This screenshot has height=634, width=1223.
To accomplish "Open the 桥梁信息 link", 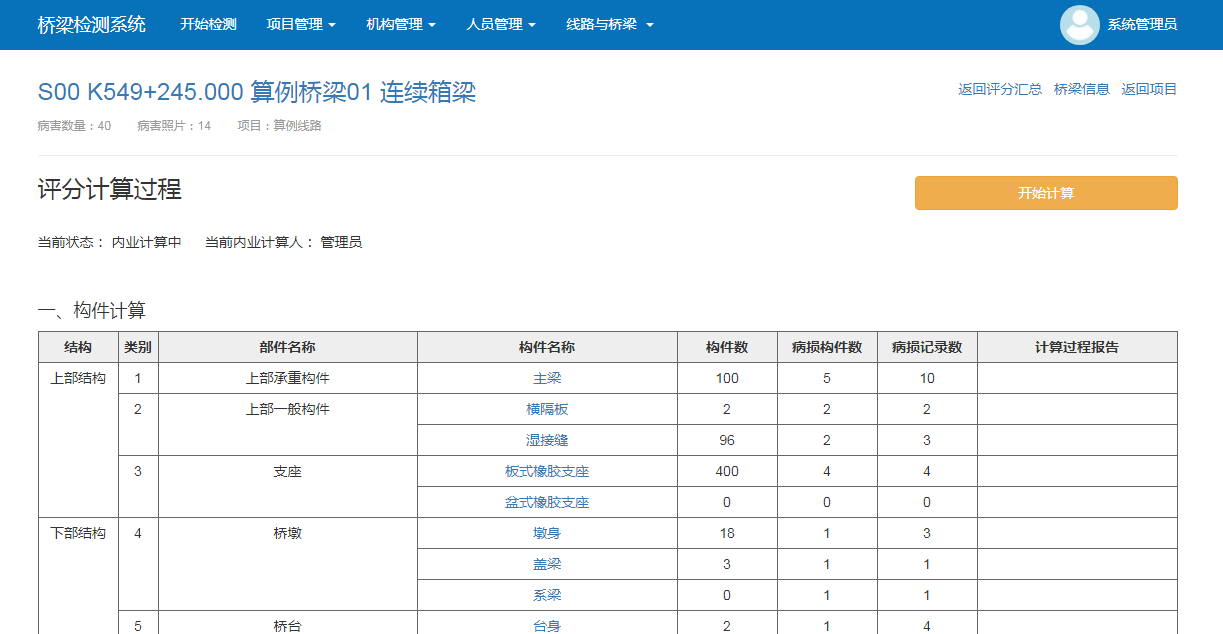I will tap(1082, 89).
